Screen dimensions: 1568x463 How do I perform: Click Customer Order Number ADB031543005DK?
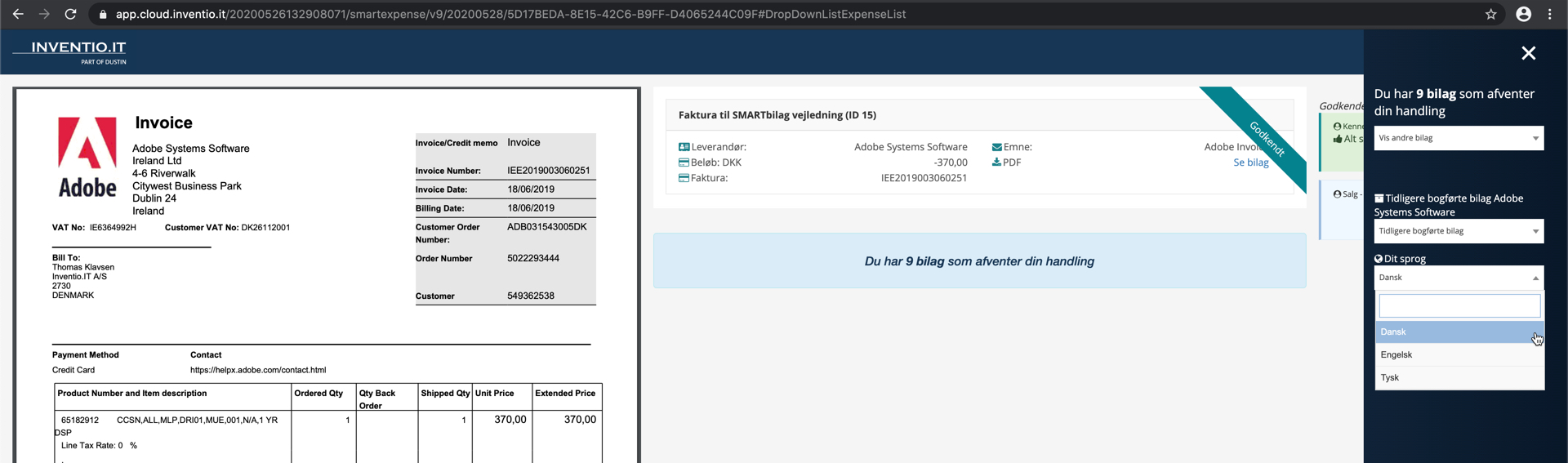(546, 227)
